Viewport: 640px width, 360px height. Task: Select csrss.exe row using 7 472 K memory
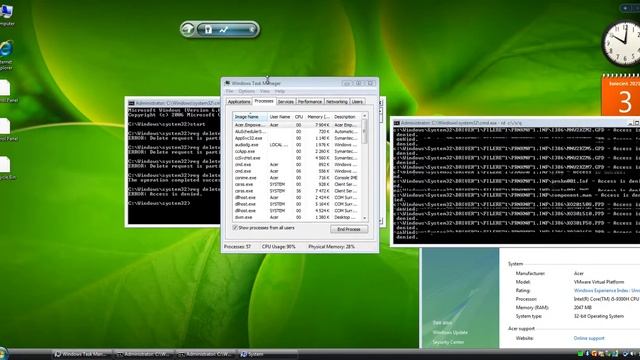[x=297, y=191]
